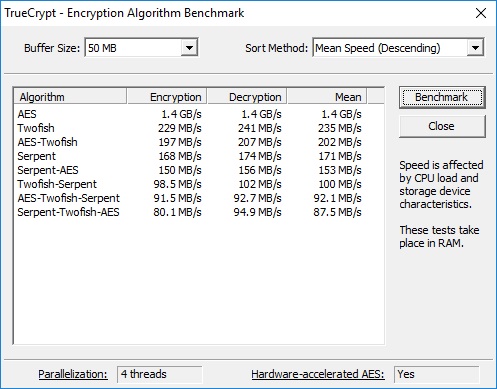Select the Twofish algorithm row

point(189,128)
